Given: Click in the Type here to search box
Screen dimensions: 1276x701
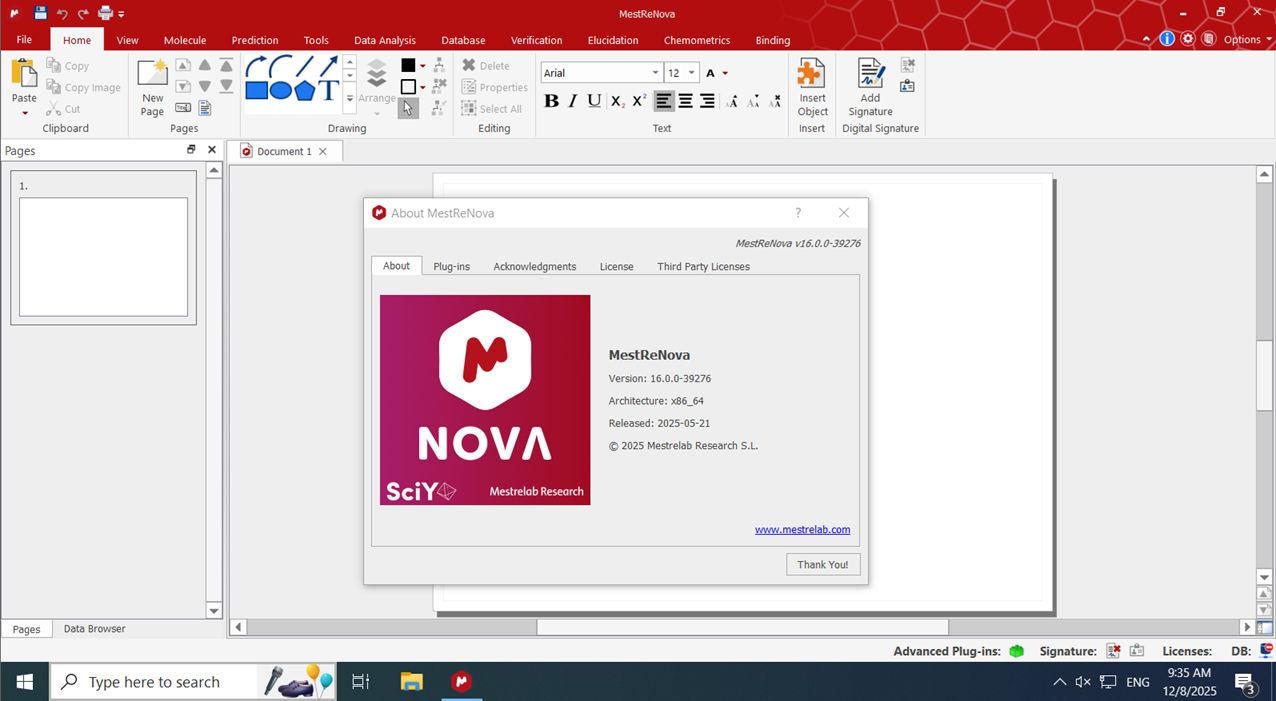Looking at the screenshot, I should pyautogui.click(x=154, y=682).
